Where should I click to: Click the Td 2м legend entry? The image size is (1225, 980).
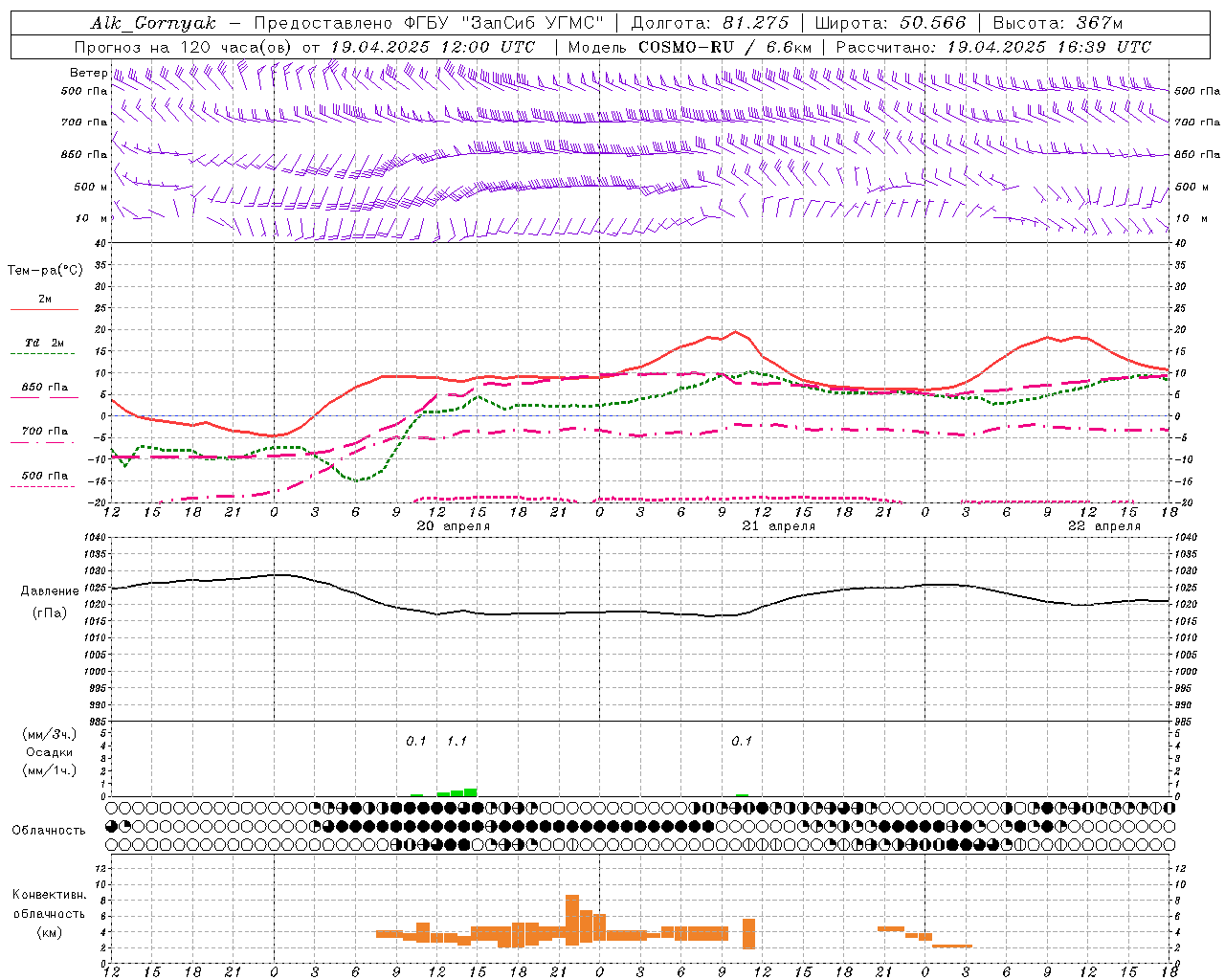coord(45,343)
